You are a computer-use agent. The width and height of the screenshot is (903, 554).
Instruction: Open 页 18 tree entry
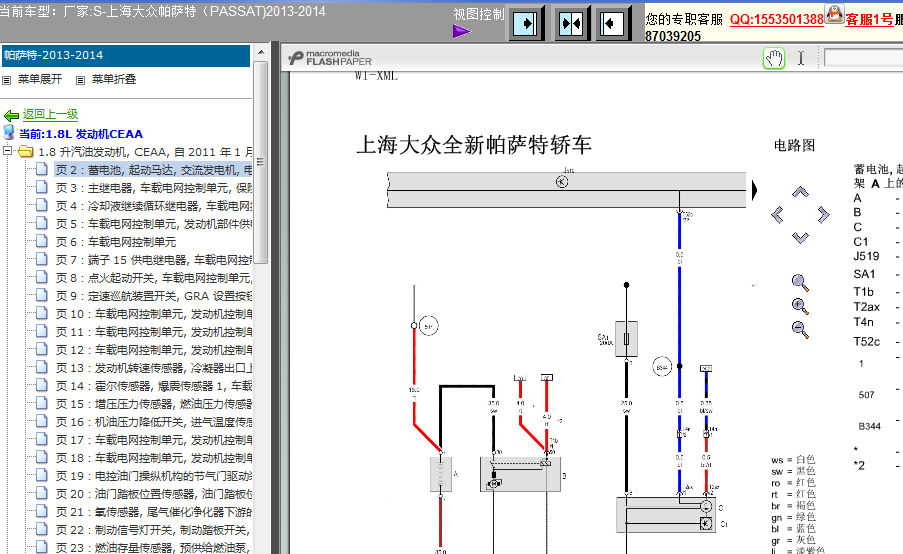[153, 458]
